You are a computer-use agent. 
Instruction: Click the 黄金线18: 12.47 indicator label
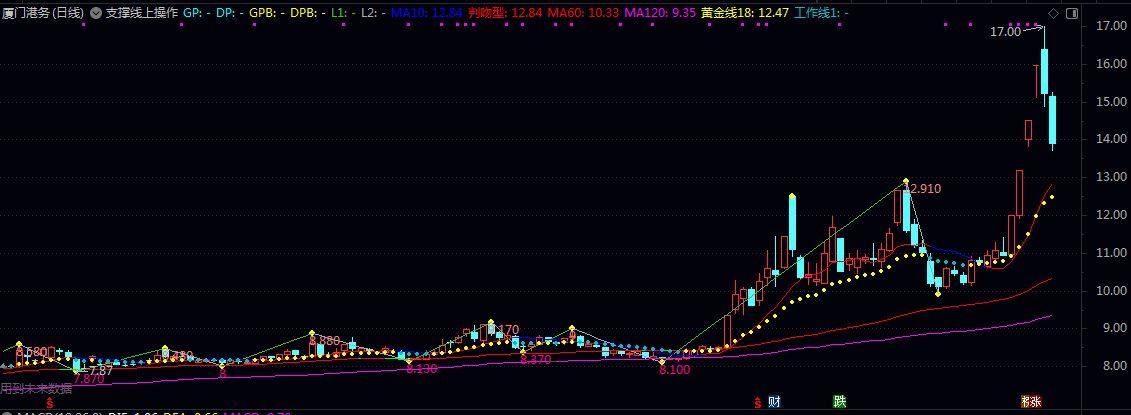[x=745, y=13]
